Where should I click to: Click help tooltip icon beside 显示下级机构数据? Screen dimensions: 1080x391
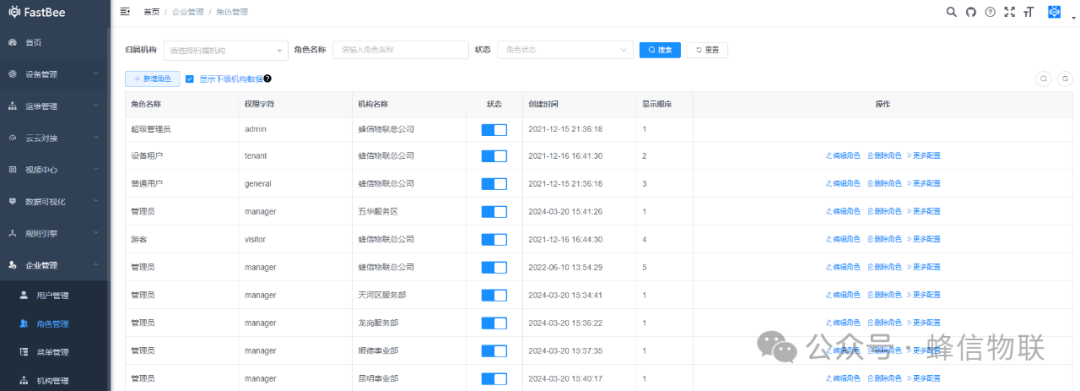click(267, 78)
